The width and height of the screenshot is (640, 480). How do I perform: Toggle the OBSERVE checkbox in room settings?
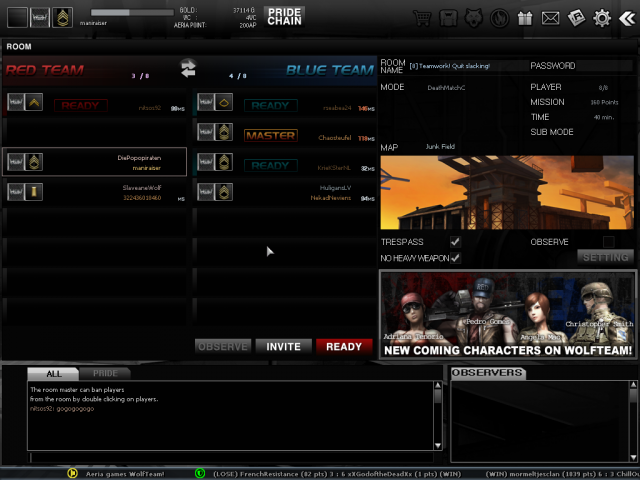[608, 242]
